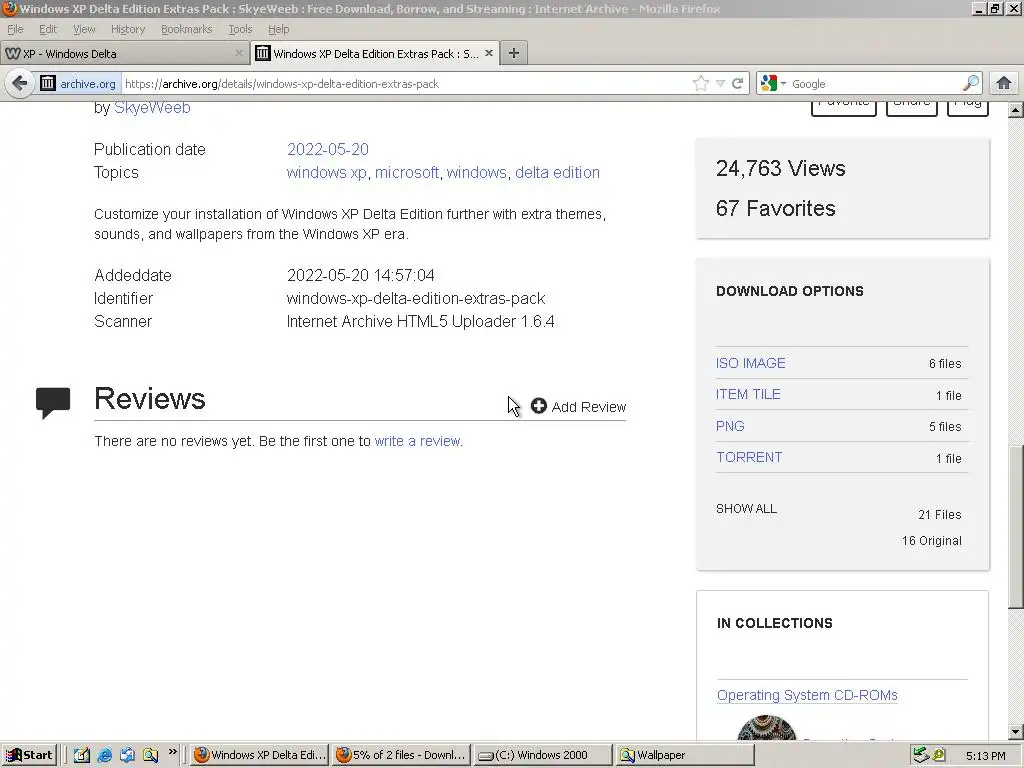The height and width of the screenshot is (768, 1024).
Task: Switch to (C:) Windows 2000 taskbar window
Action: 543,755
